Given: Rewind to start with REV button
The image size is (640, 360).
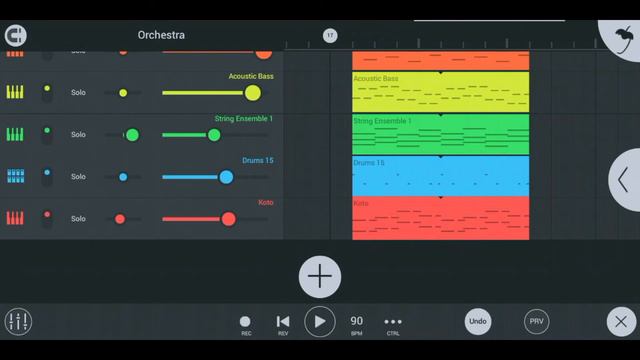Looking at the screenshot, I should [x=283, y=325].
